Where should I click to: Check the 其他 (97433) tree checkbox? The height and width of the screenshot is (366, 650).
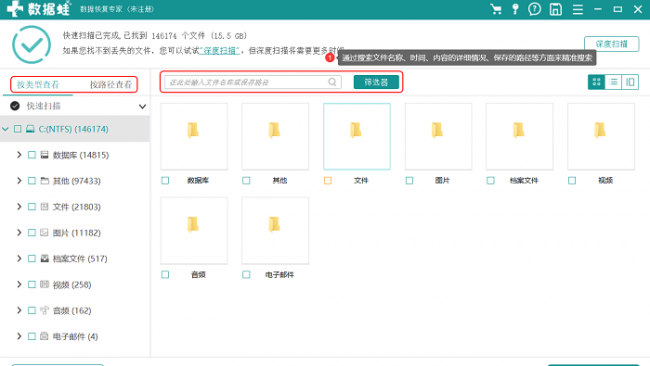pos(32,181)
